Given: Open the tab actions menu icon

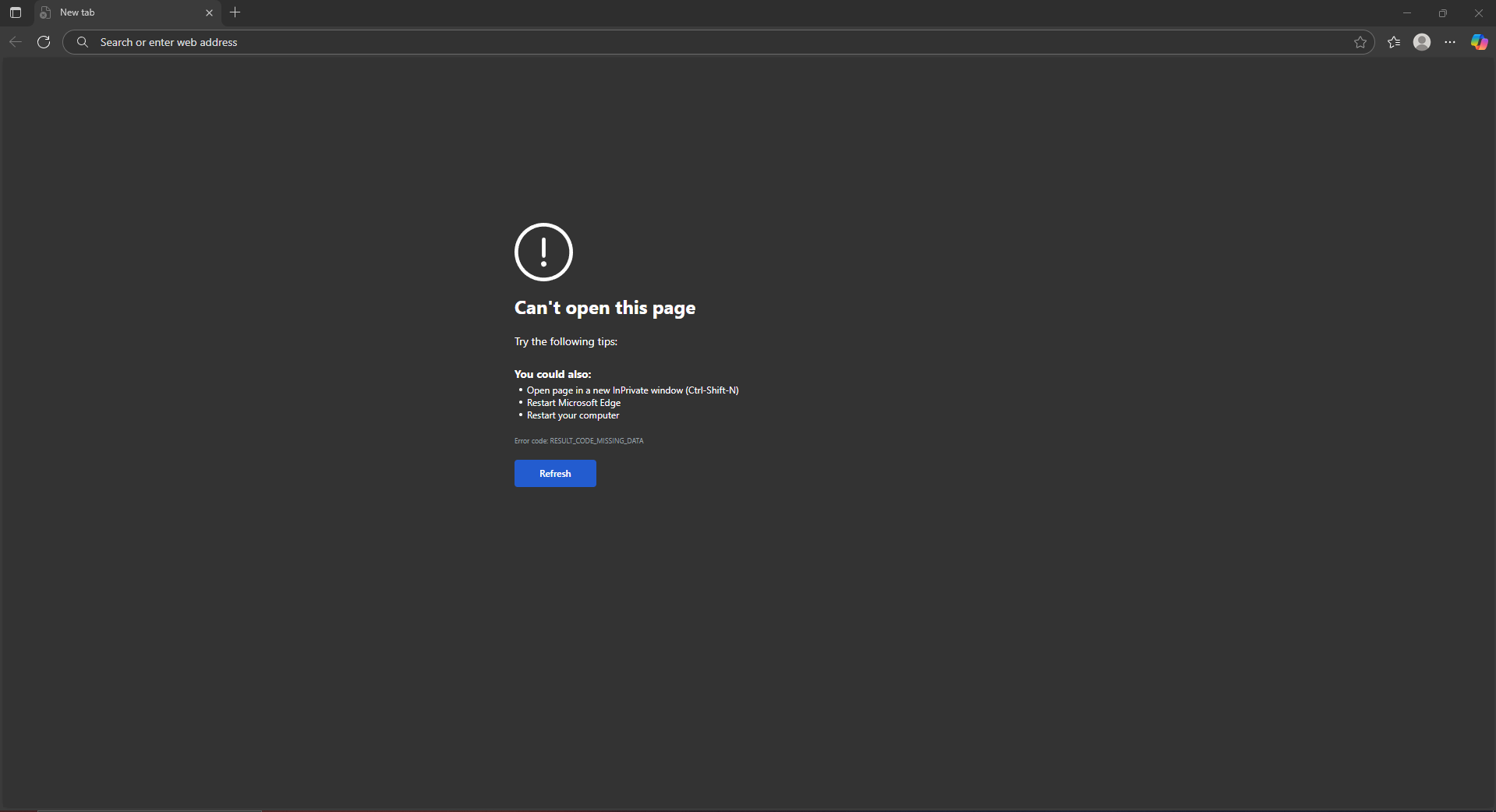Looking at the screenshot, I should pyautogui.click(x=16, y=12).
